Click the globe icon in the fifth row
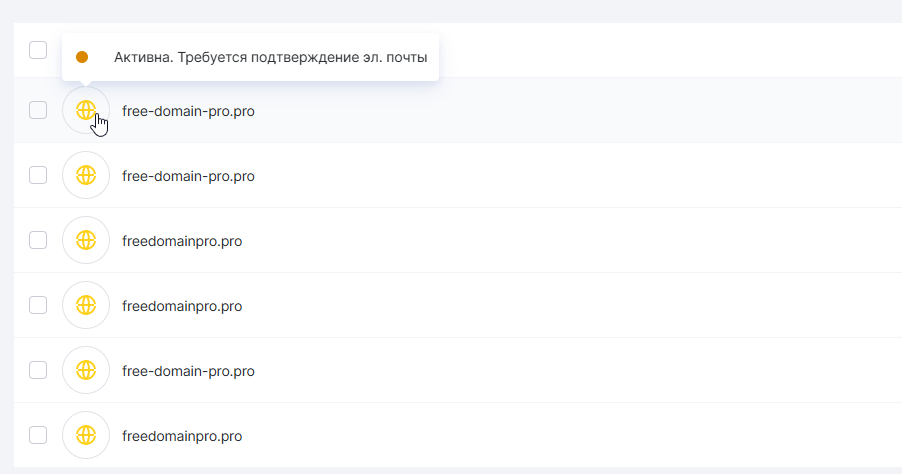Screen dimensions: 902x474 pos(86,370)
